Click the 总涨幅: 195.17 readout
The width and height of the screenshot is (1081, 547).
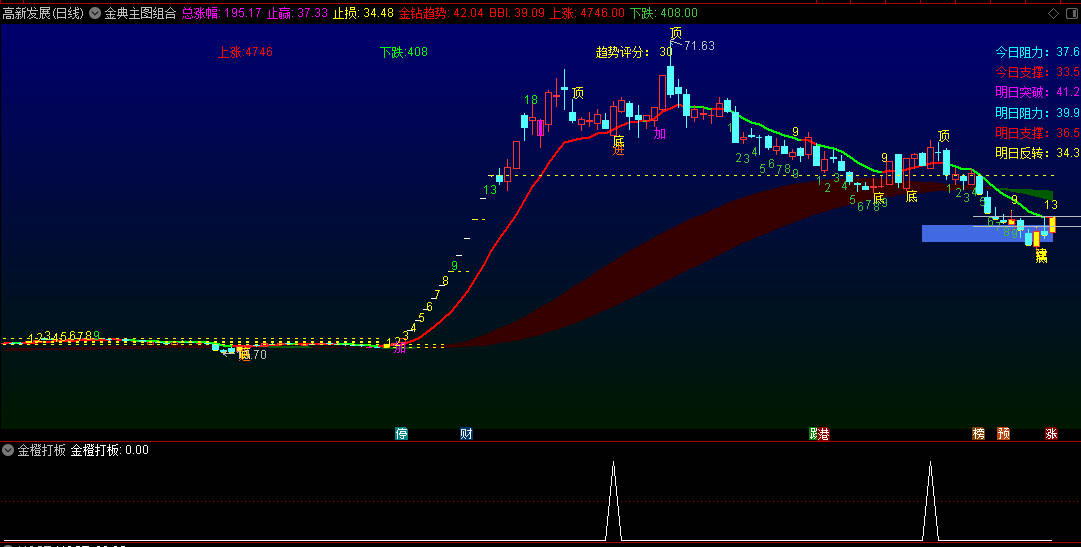[221, 13]
